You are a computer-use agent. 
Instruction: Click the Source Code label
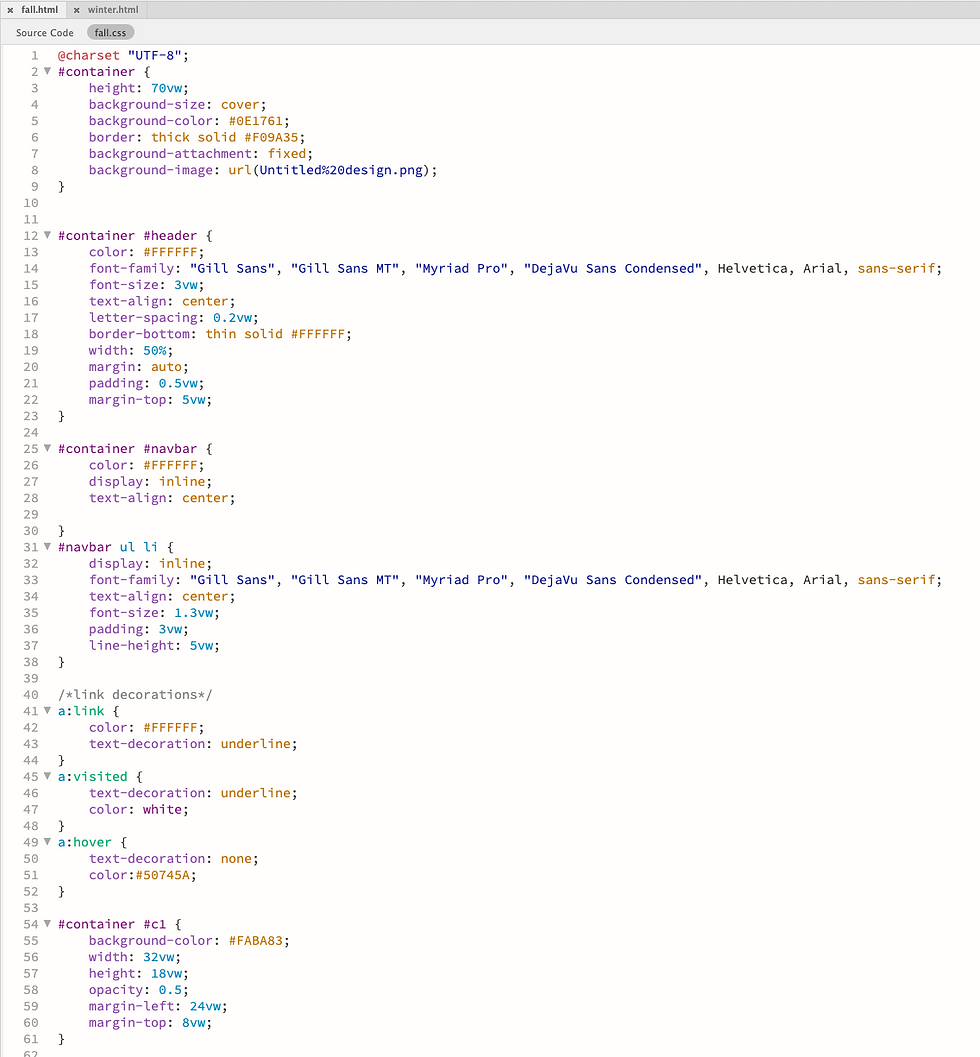pos(44,31)
